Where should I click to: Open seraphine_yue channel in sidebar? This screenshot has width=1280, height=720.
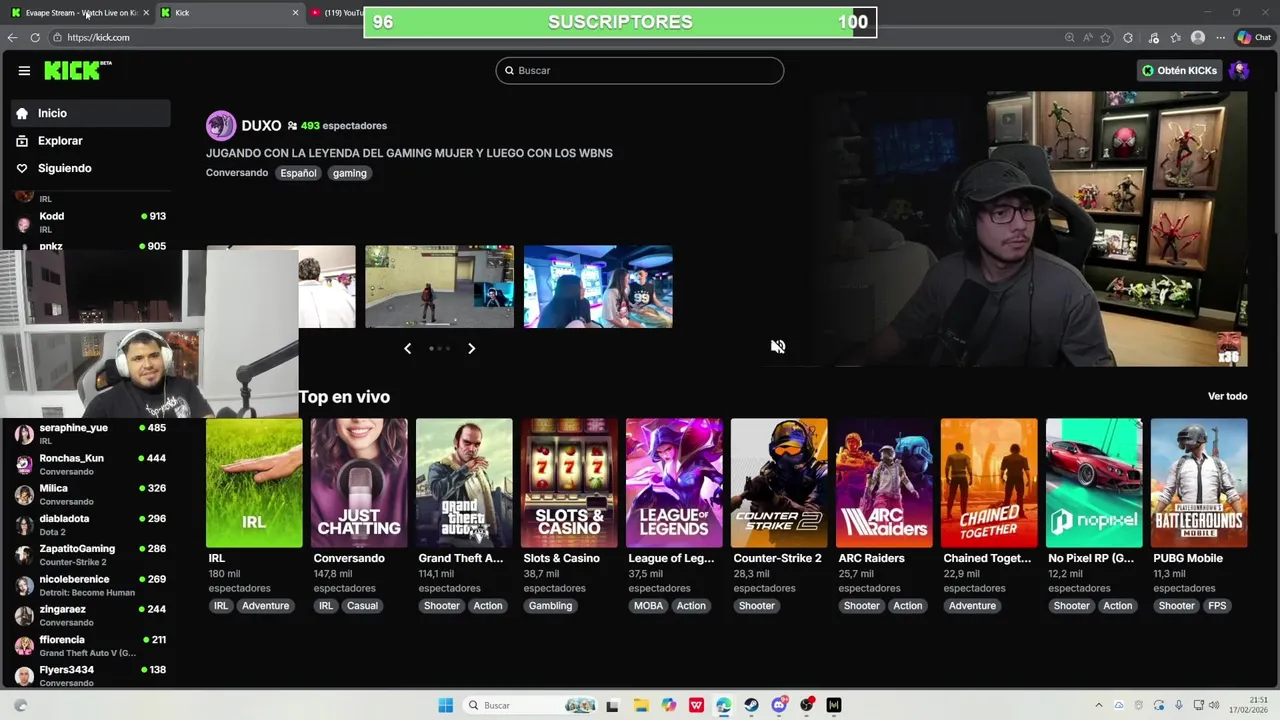tap(91, 433)
